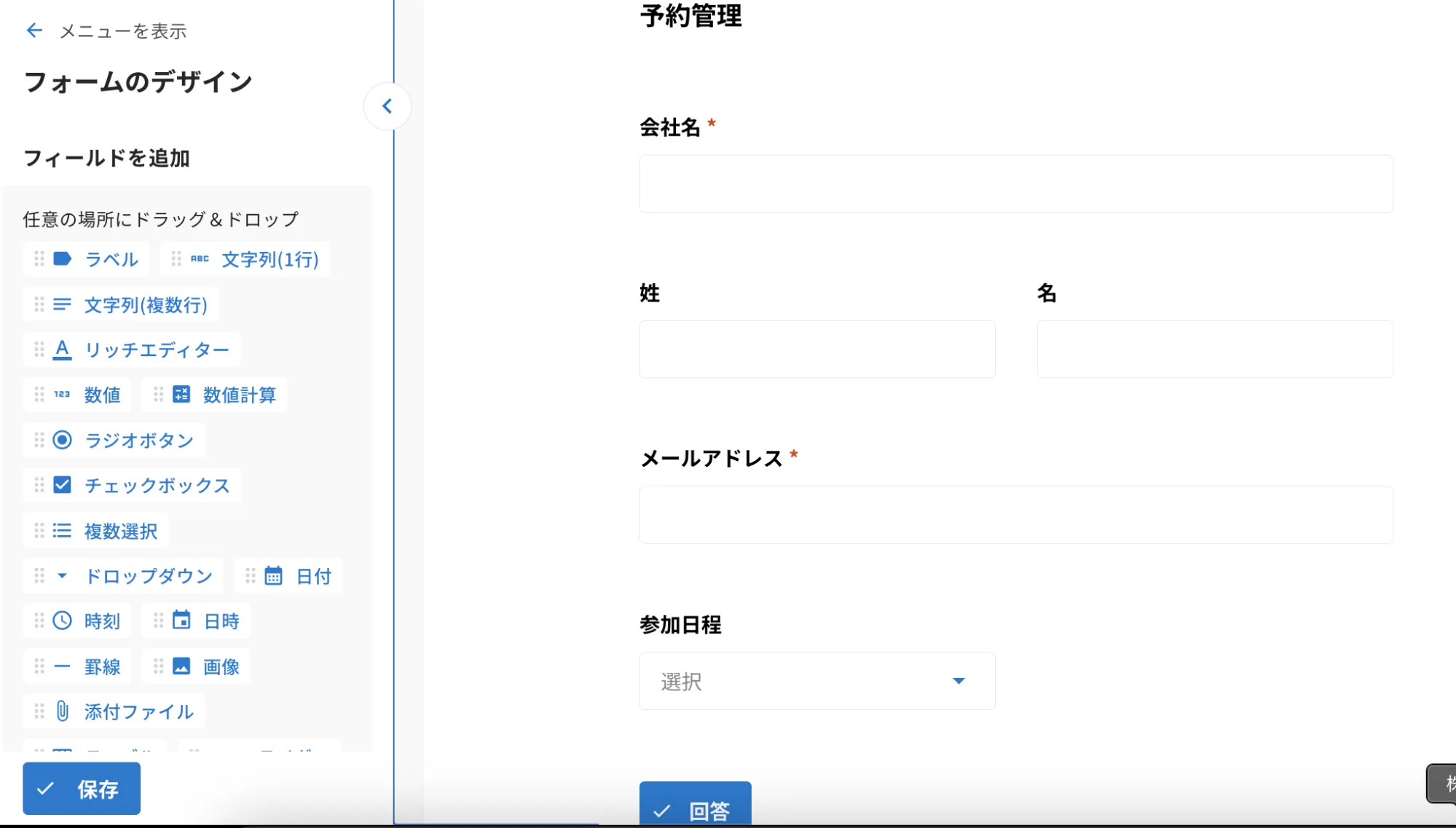Select the チェックボックス field label text
Screen dimensions: 1456x828
(157, 486)
